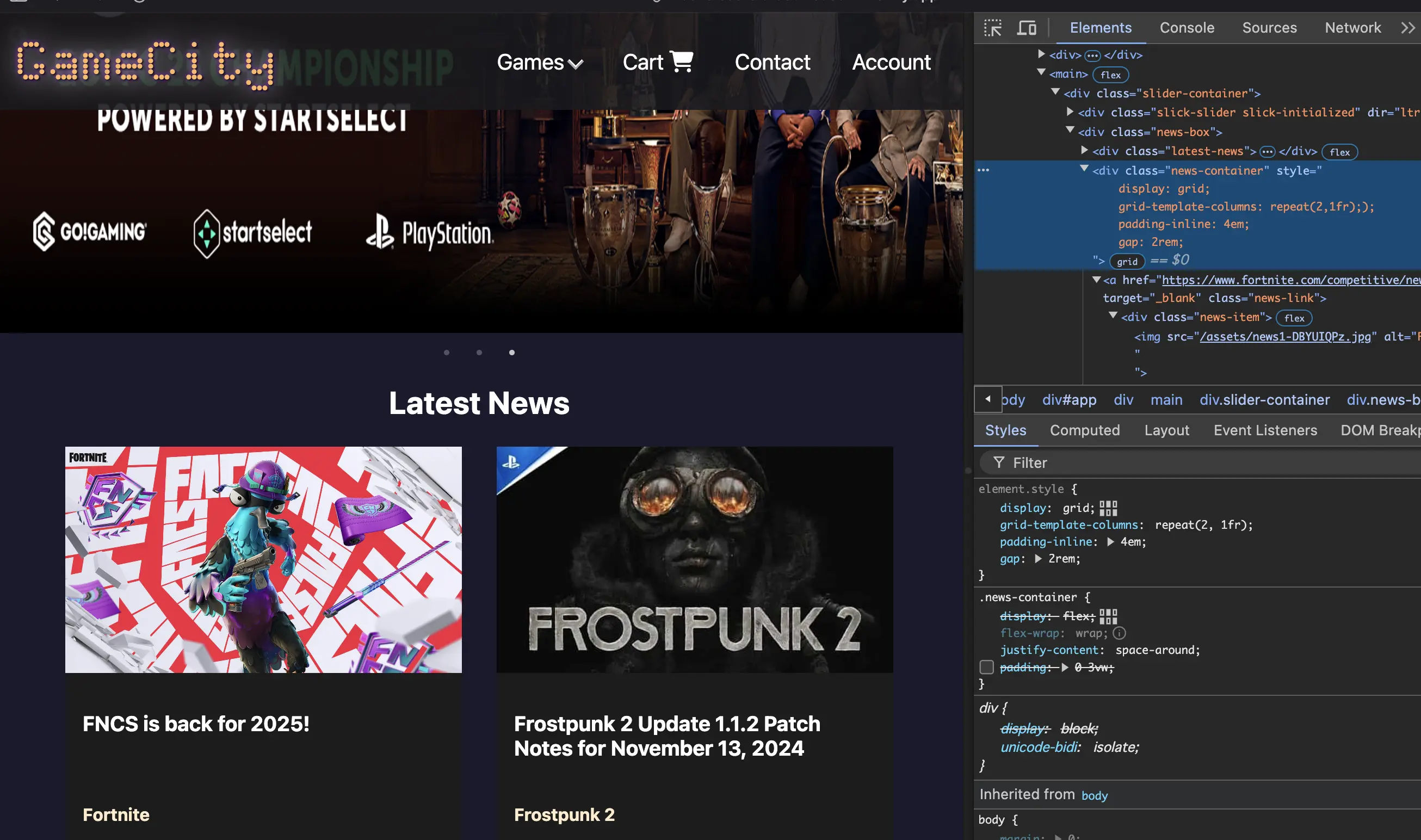Go to the second carousel slide dot

(x=479, y=353)
